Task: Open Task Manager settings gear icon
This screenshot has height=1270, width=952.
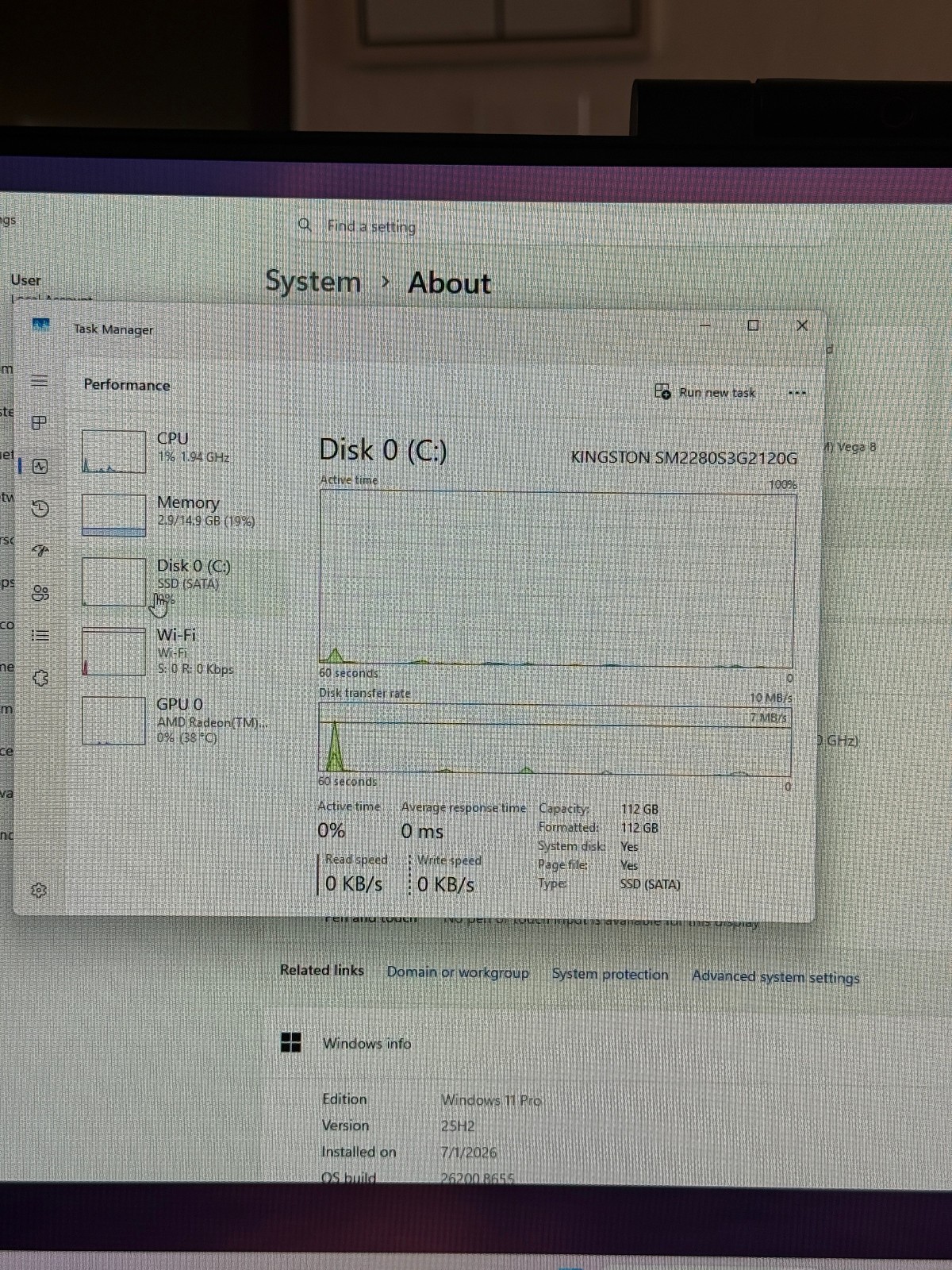Action: (38, 890)
